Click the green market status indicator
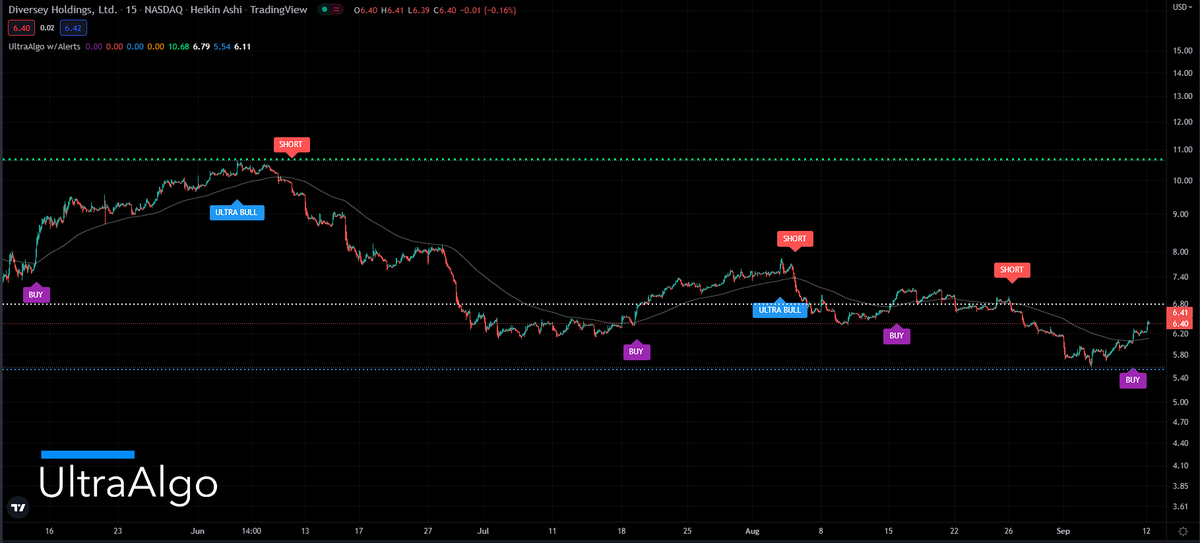Screen dimensions: 1200x543 (325, 11)
